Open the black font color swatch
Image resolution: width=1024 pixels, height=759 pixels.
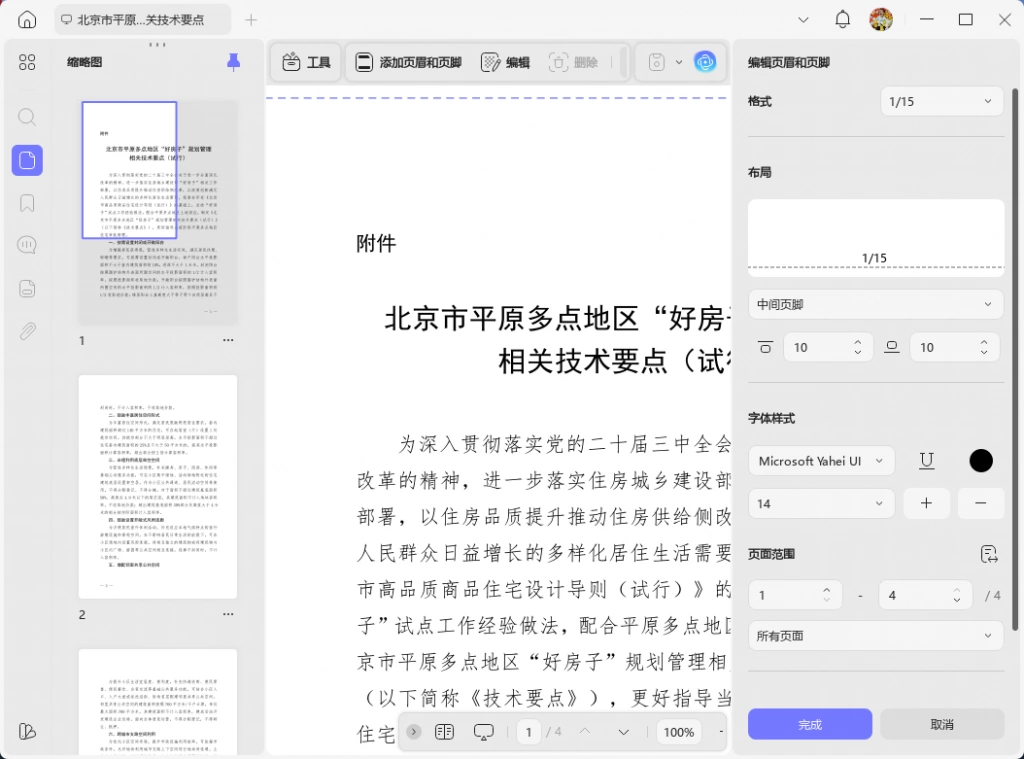980,461
